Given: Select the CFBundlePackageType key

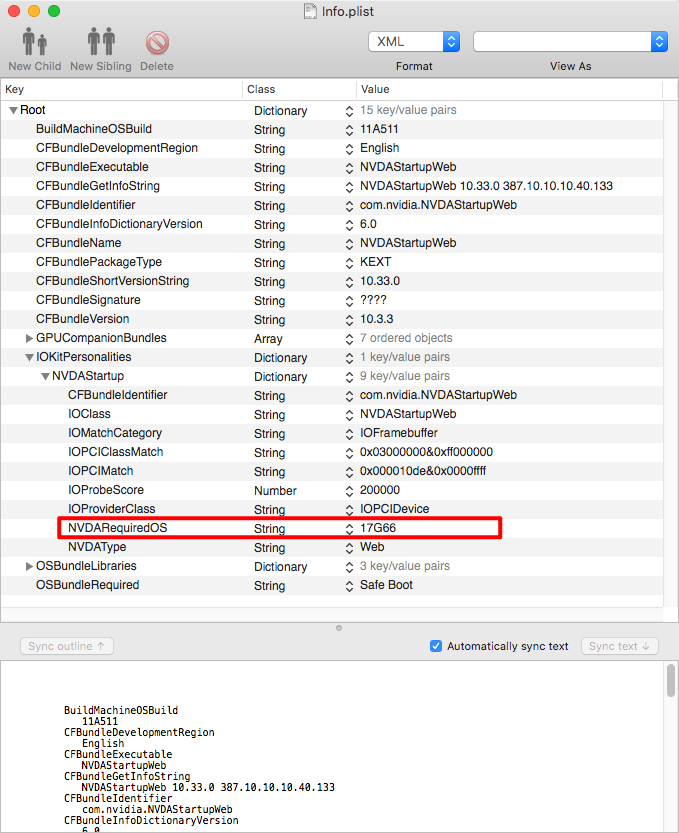Looking at the screenshot, I should coord(99,262).
